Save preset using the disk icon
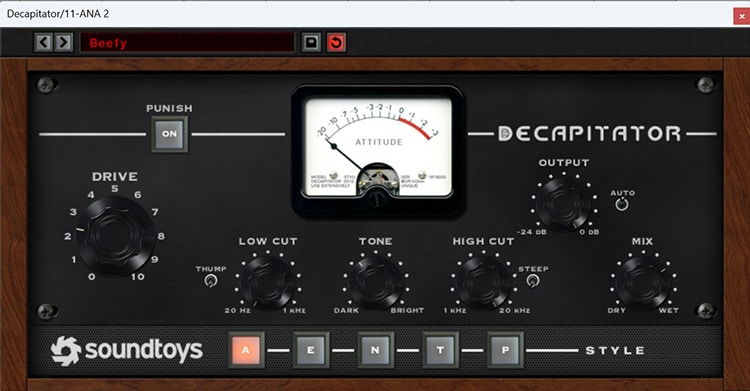This screenshot has height=391, width=750. point(311,43)
